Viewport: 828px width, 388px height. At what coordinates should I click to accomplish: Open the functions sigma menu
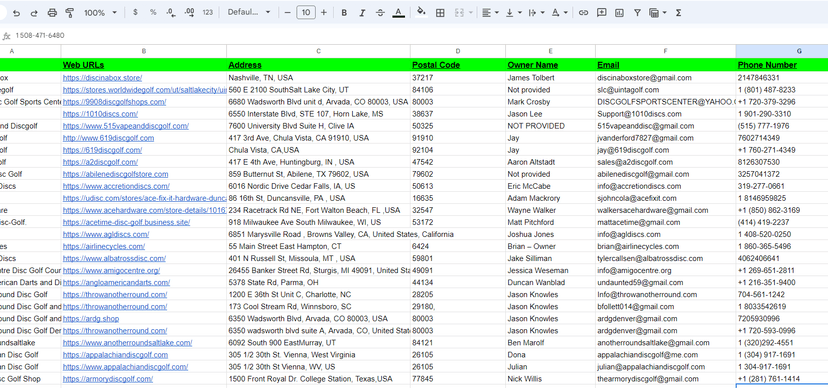[679, 13]
